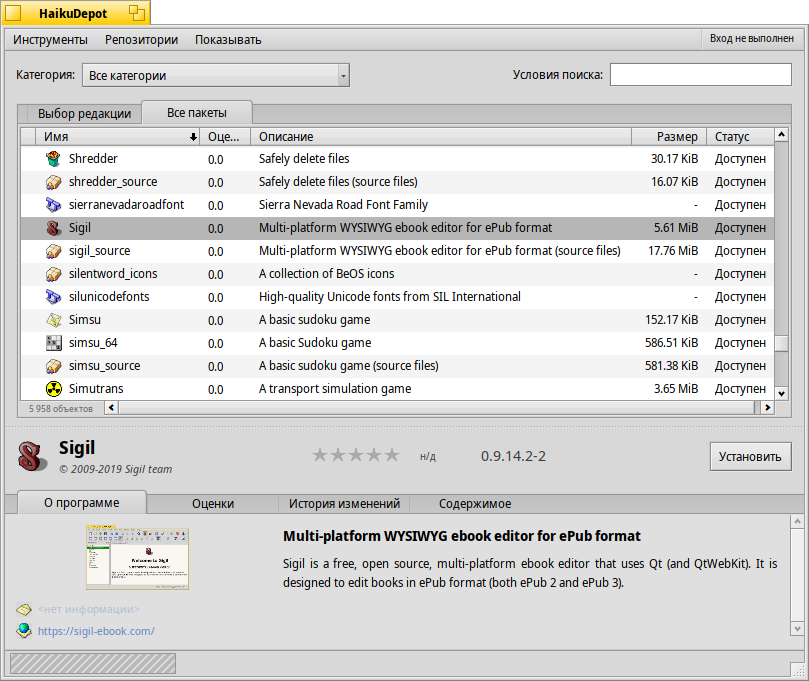Click the package list vertical scroll thumb
The height and width of the screenshot is (681, 809).
pyautogui.click(x=782, y=343)
